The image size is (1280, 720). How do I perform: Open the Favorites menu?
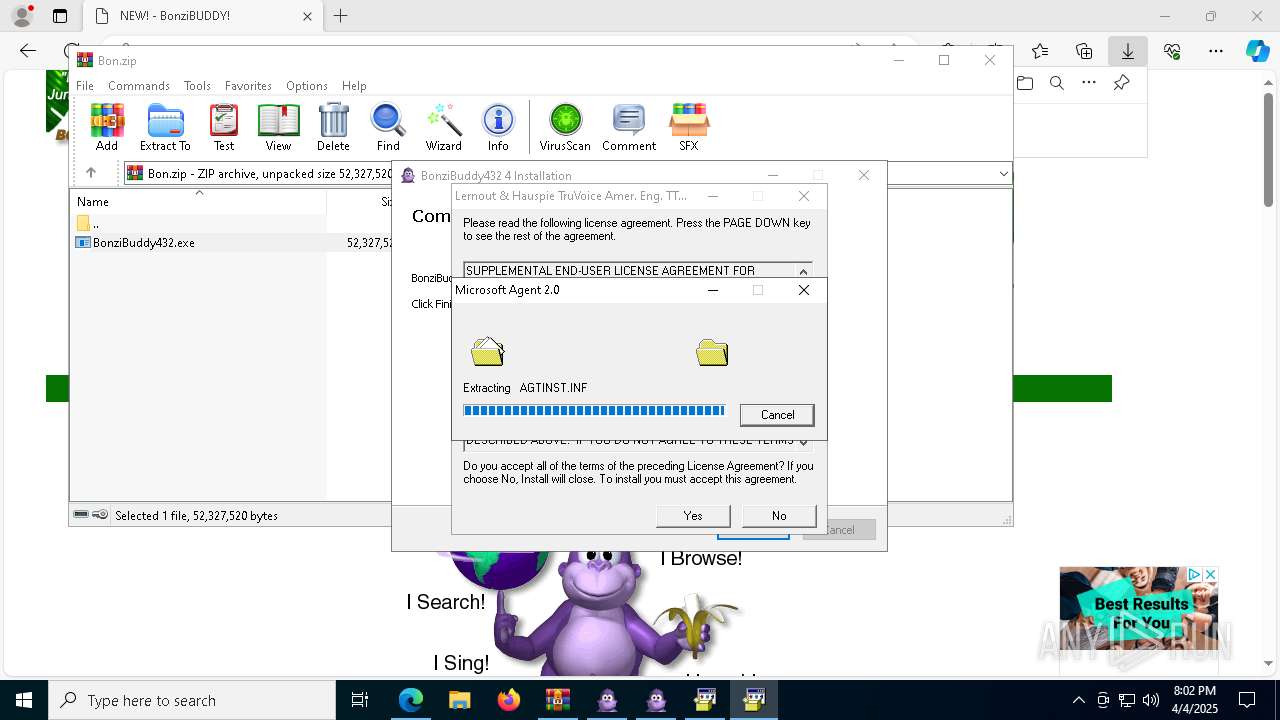[248, 86]
